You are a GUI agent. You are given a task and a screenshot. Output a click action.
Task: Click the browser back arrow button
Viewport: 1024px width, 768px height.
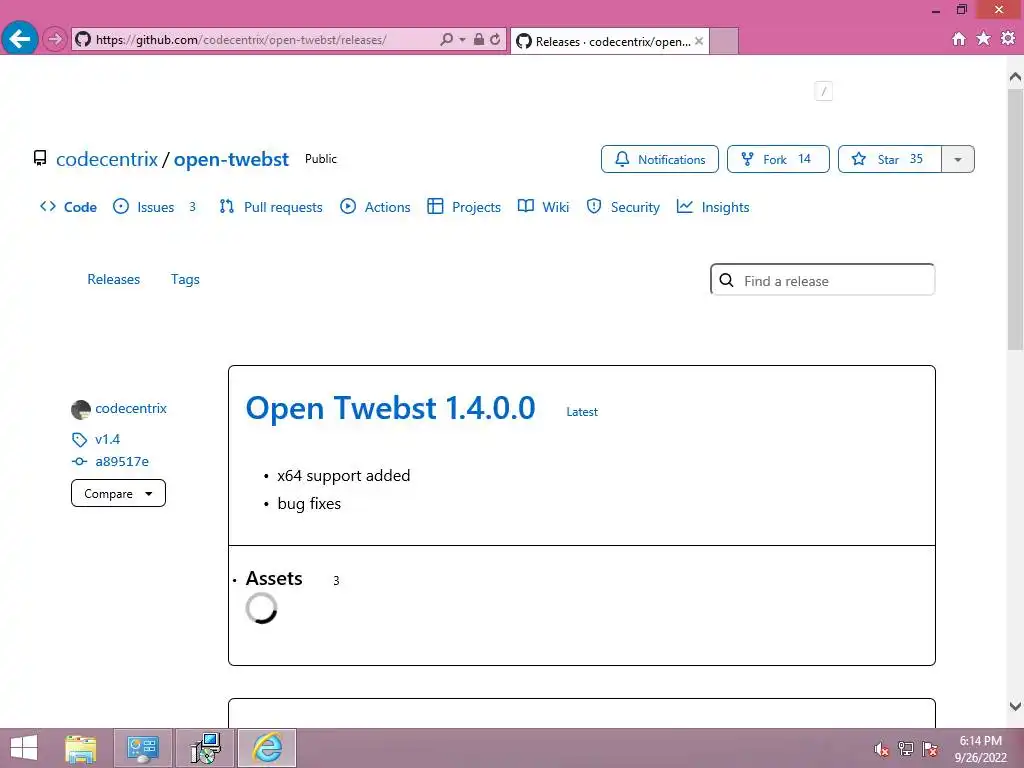coord(20,39)
